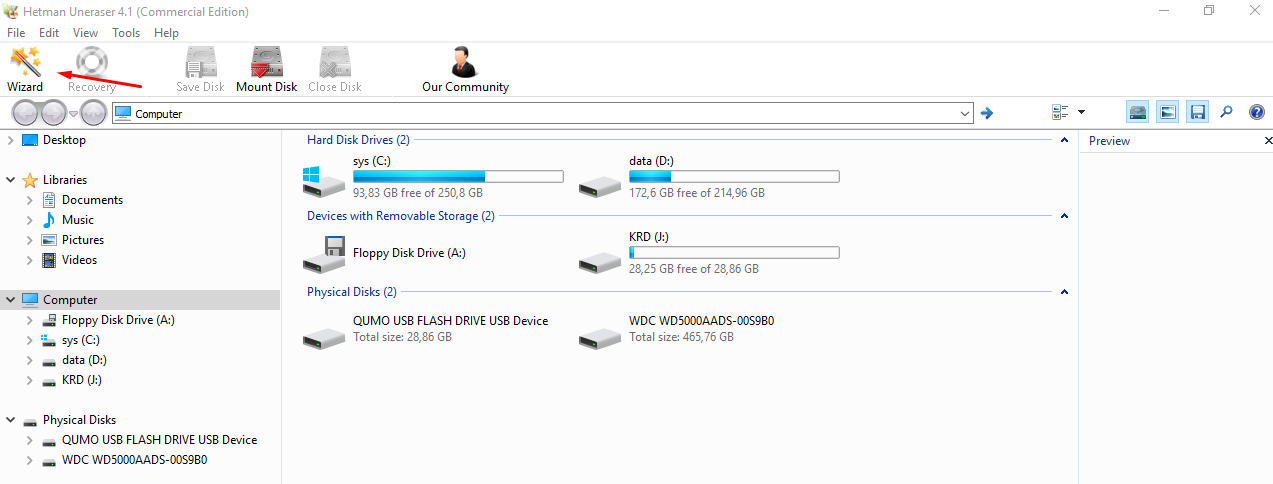Collapse the Physical Disks group in main pane

pos(1064,292)
